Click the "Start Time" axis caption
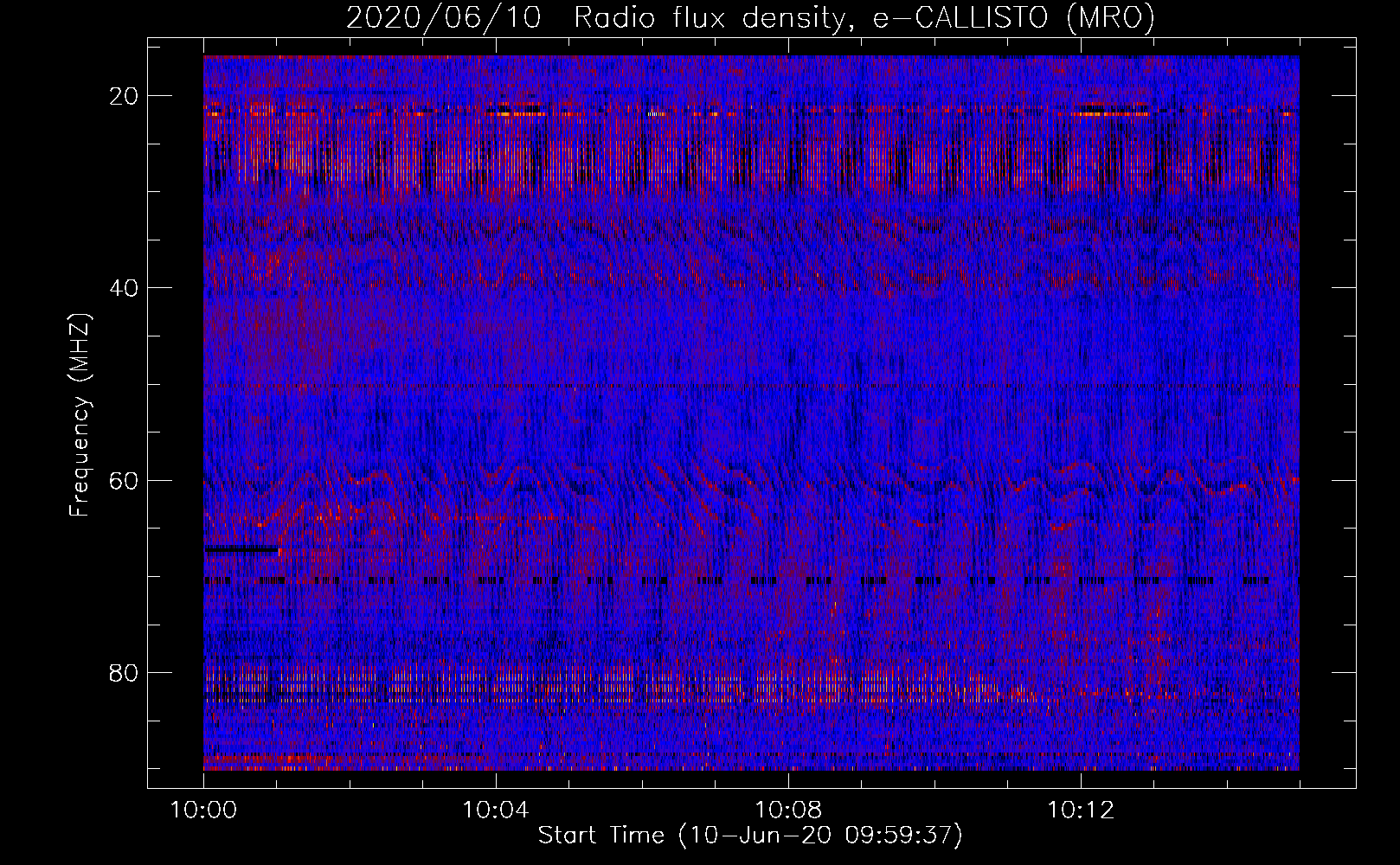The width and height of the screenshot is (1400, 865). (750, 836)
